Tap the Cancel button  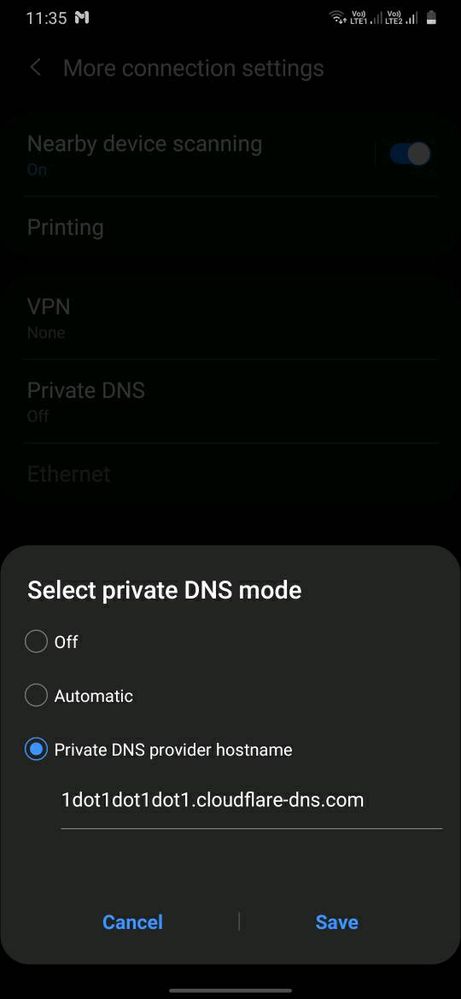[x=132, y=922]
